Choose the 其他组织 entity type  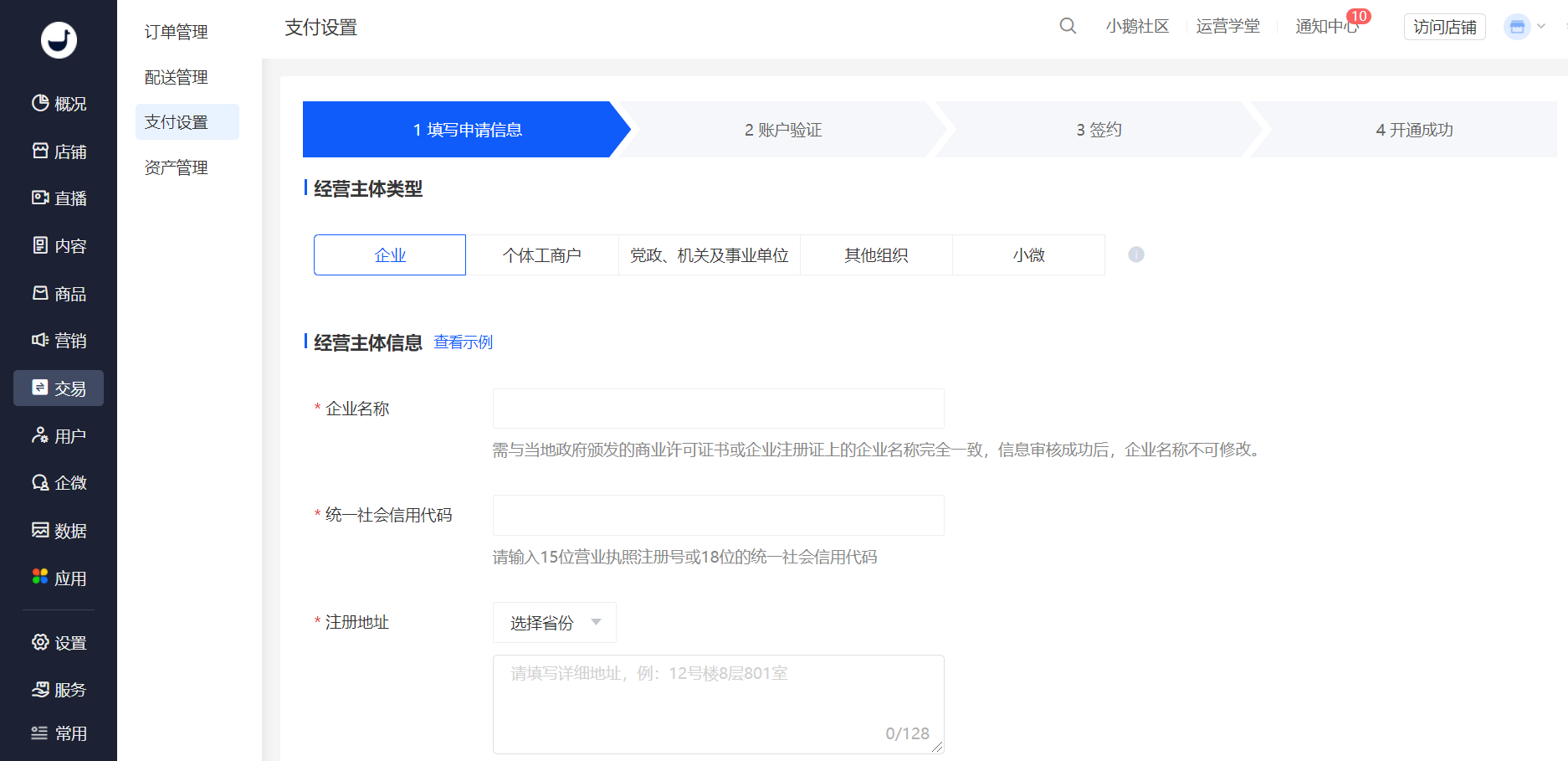point(876,255)
